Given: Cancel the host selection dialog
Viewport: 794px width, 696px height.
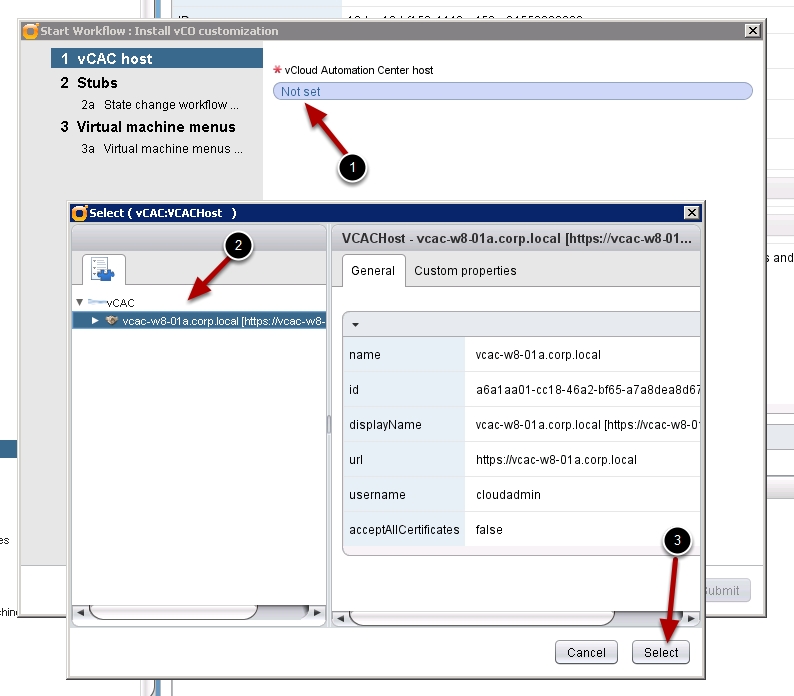Looking at the screenshot, I should (586, 652).
